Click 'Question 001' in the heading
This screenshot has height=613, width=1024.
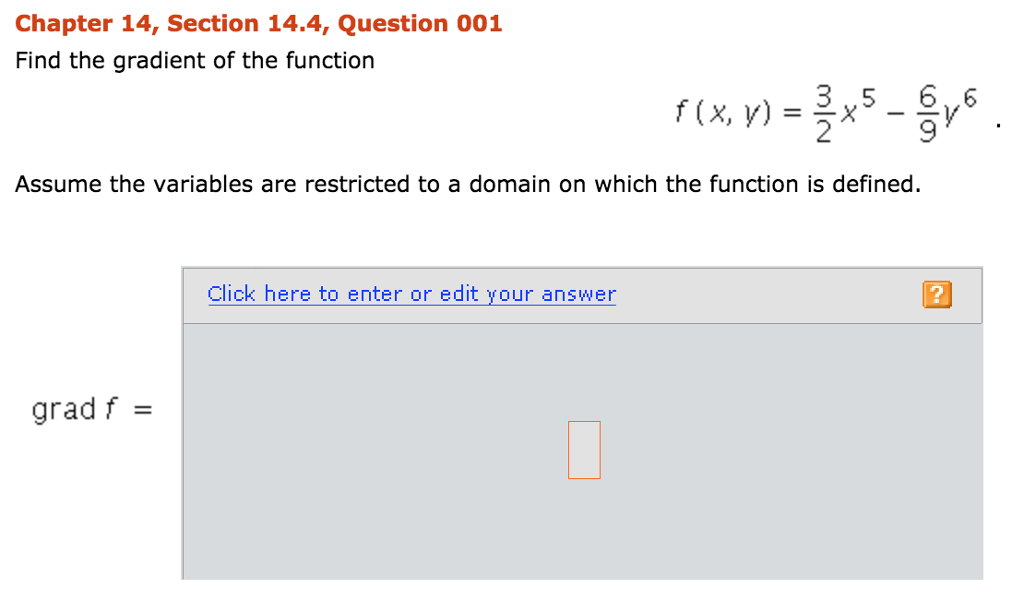click(x=421, y=23)
